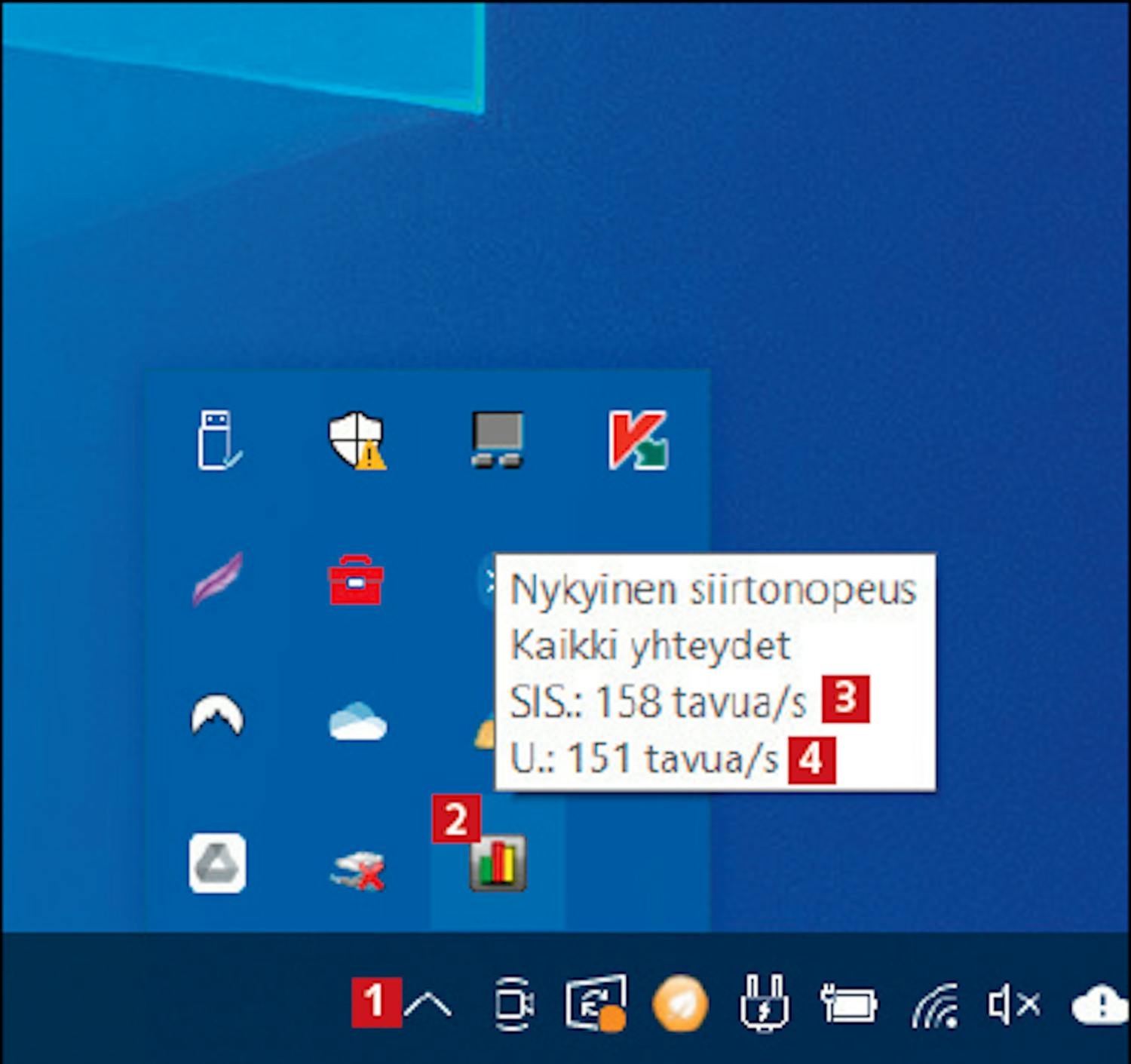Screen dimensions: 1131x1064
Task: Click the disconnected network icon with red X
Action: click(357, 869)
